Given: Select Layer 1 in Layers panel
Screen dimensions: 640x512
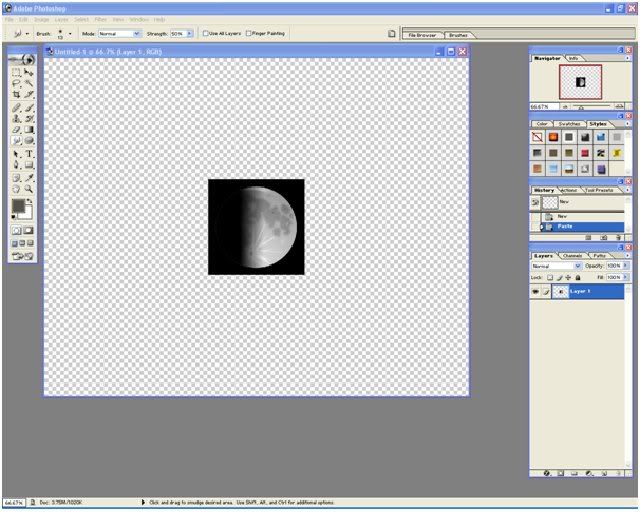Looking at the screenshot, I should (588, 292).
